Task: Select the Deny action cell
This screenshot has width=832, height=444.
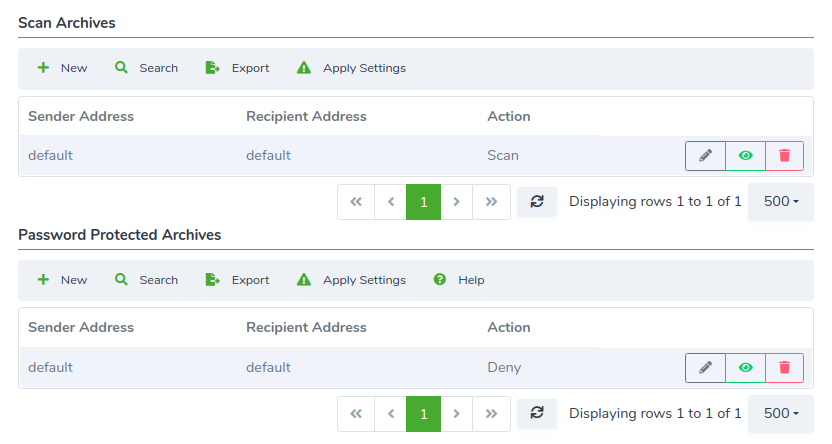Action: (504, 368)
